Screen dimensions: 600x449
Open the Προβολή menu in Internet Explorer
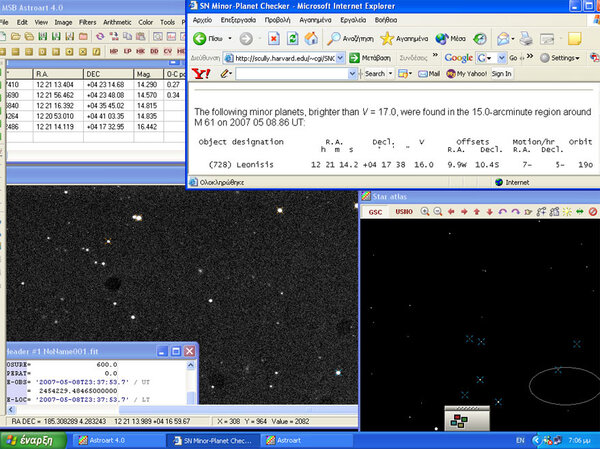coord(277,20)
